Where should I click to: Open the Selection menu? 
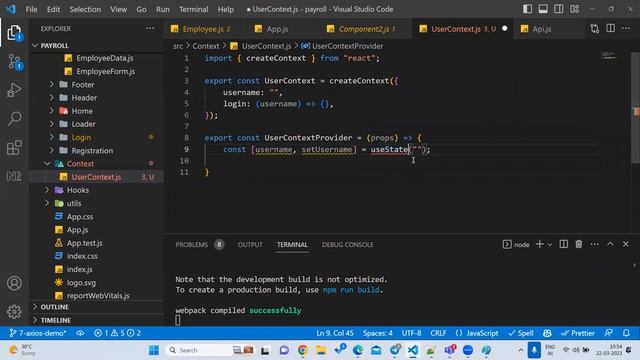[85, 9]
